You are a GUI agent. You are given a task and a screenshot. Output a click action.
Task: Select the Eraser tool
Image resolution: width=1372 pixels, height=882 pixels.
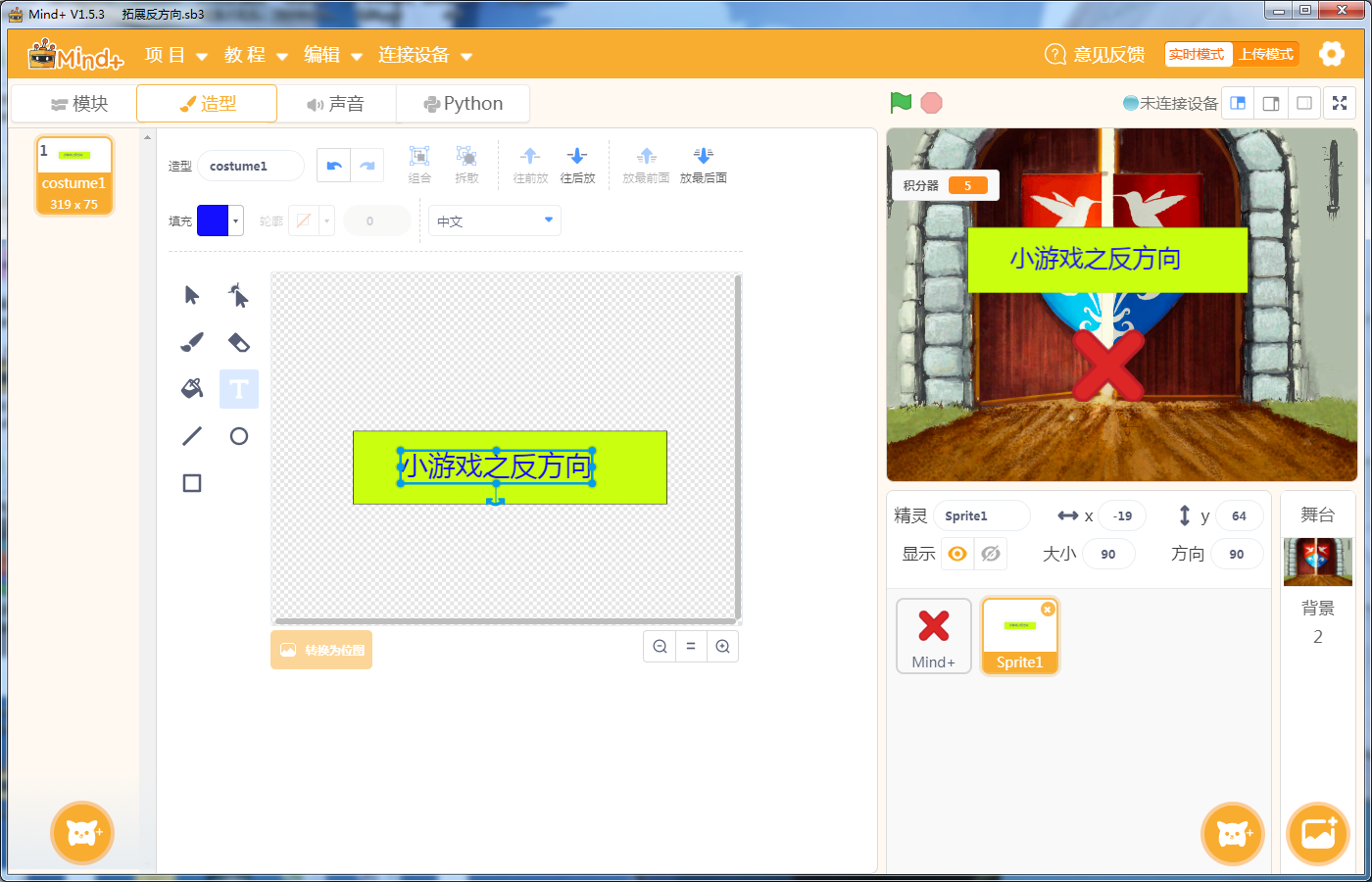point(238,342)
